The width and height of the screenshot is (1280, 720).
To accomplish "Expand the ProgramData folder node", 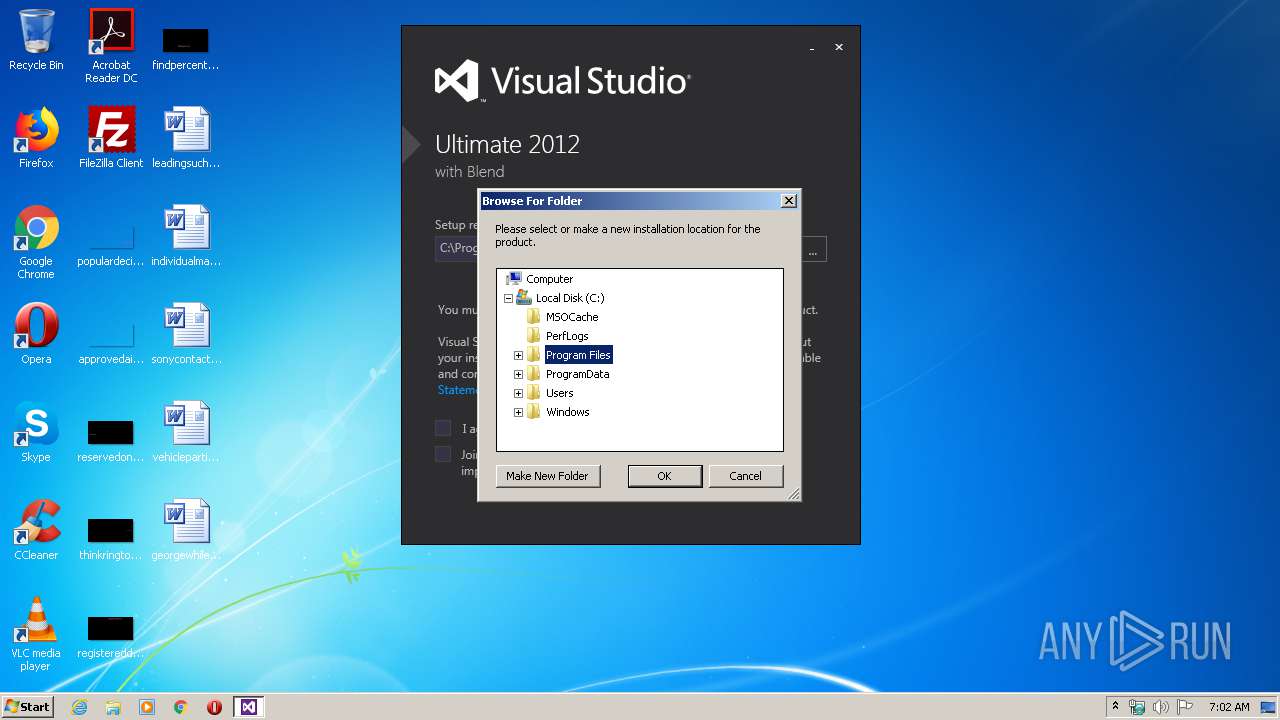I will pyautogui.click(x=518, y=374).
